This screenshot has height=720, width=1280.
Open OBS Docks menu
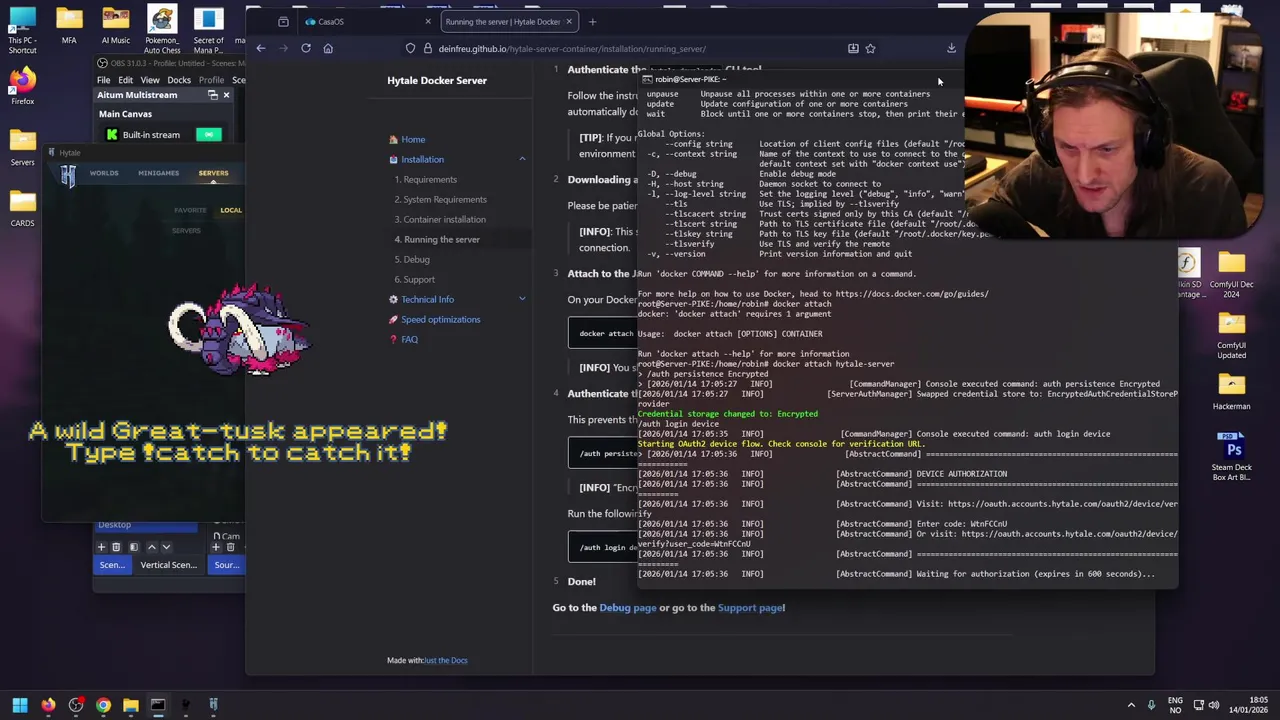pyautogui.click(x=179, y=80)
